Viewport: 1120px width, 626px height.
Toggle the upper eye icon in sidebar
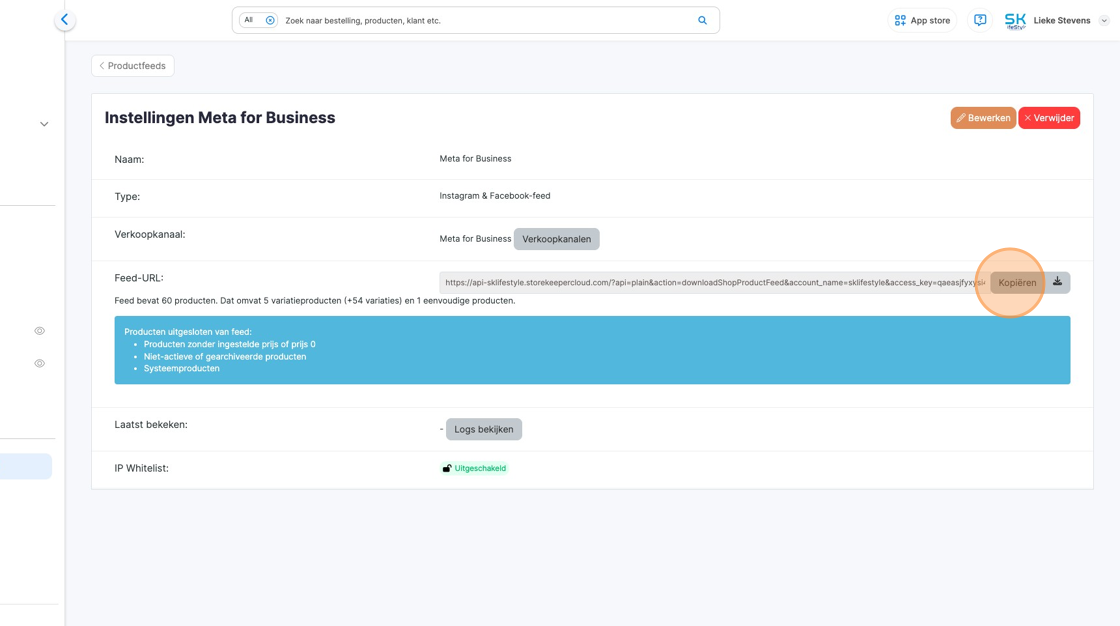40,331
